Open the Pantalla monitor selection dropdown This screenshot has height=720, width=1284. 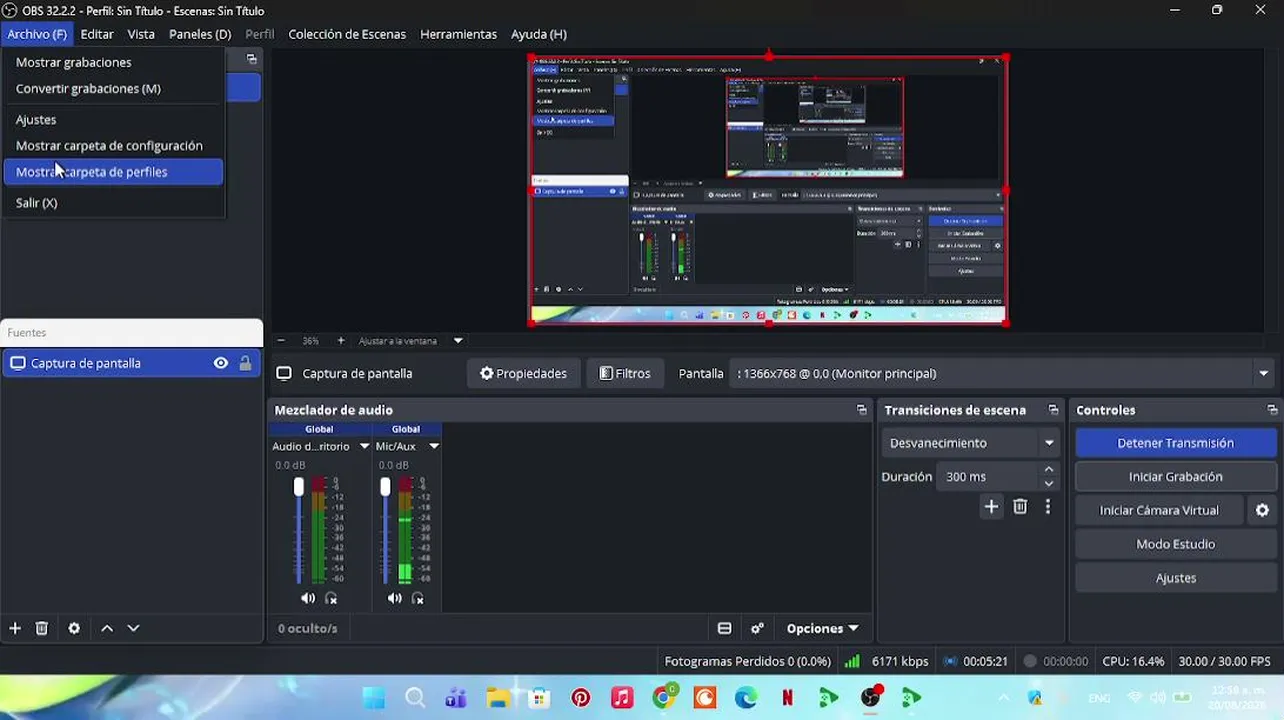click(1002, 373)
